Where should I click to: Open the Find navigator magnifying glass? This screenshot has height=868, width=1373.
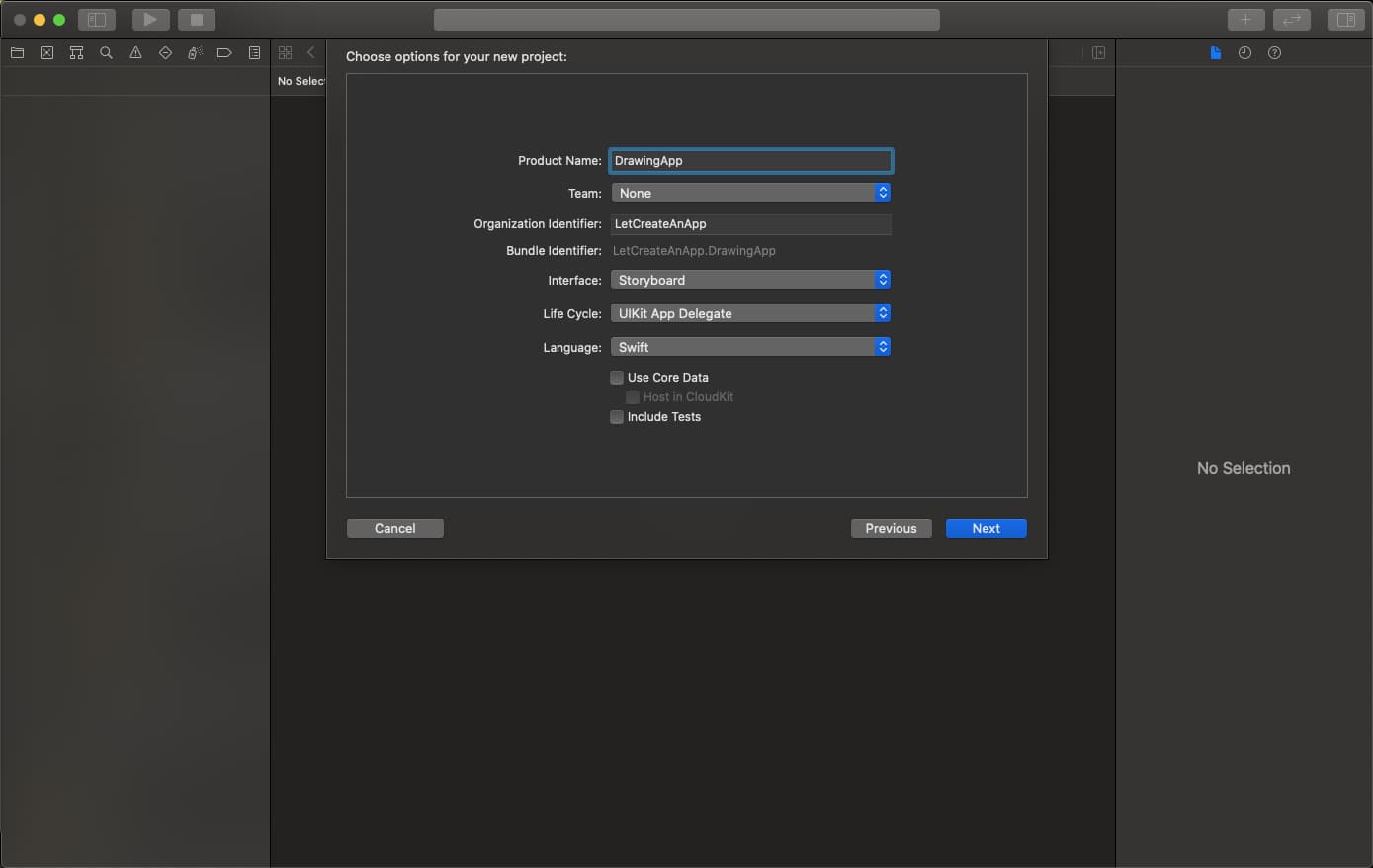click(x=106, y=52)
